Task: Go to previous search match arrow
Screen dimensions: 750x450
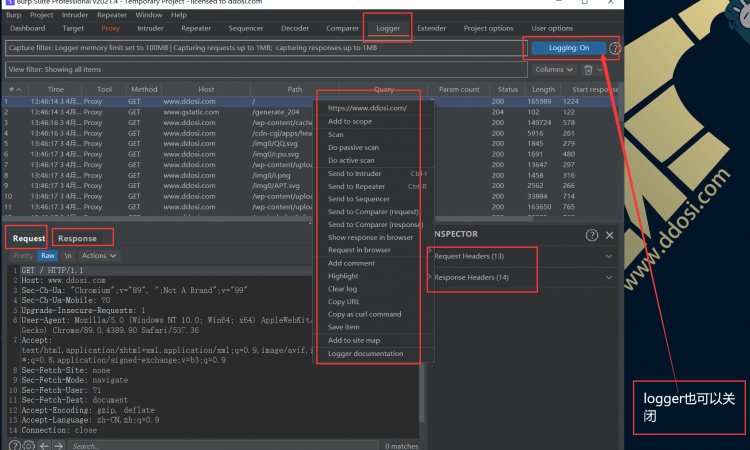Action: pyautogui.click(x=43, y=445)
